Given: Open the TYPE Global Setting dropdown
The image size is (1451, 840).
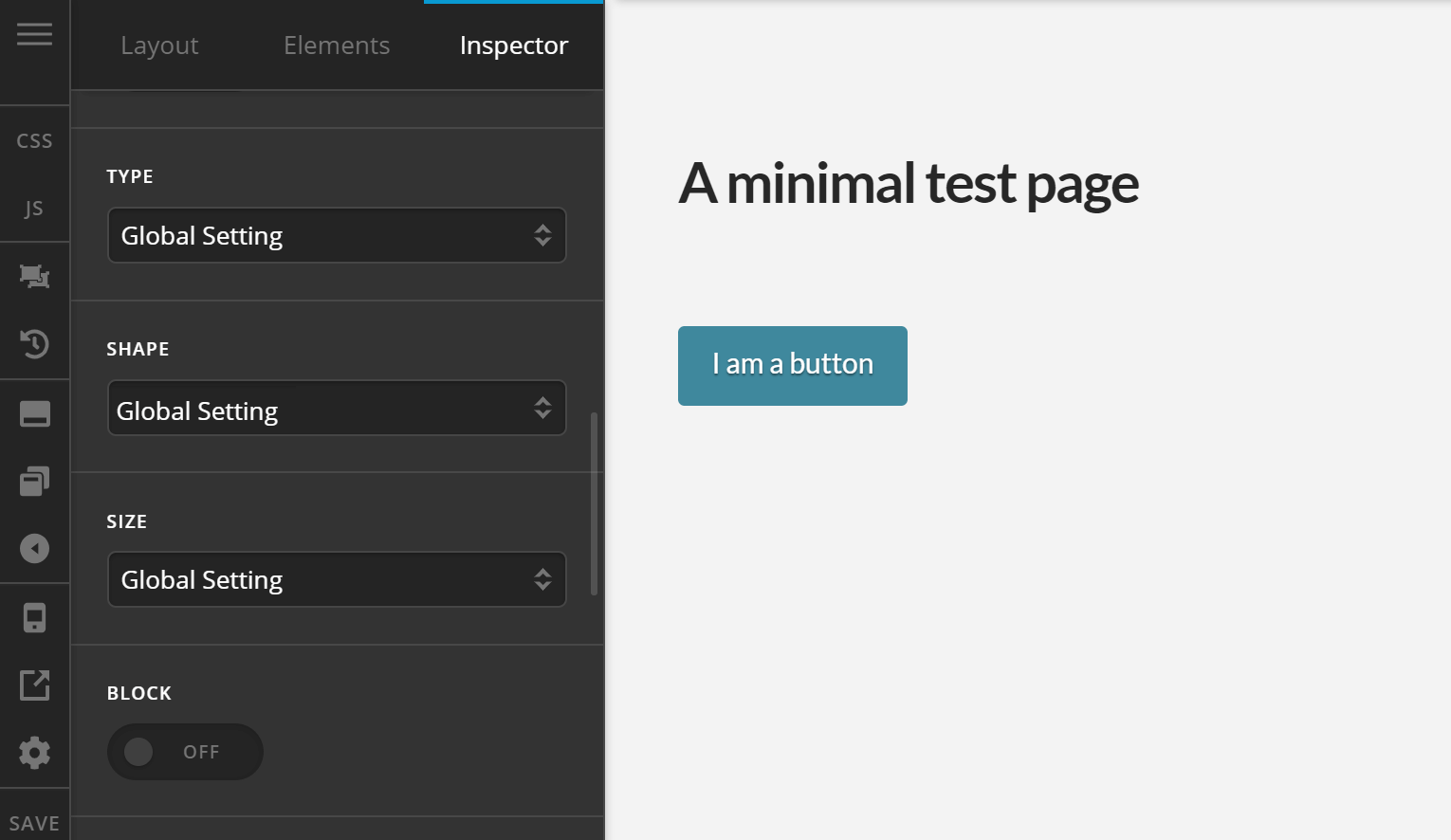Looking at the screenshot, I should tap(337, 235).
